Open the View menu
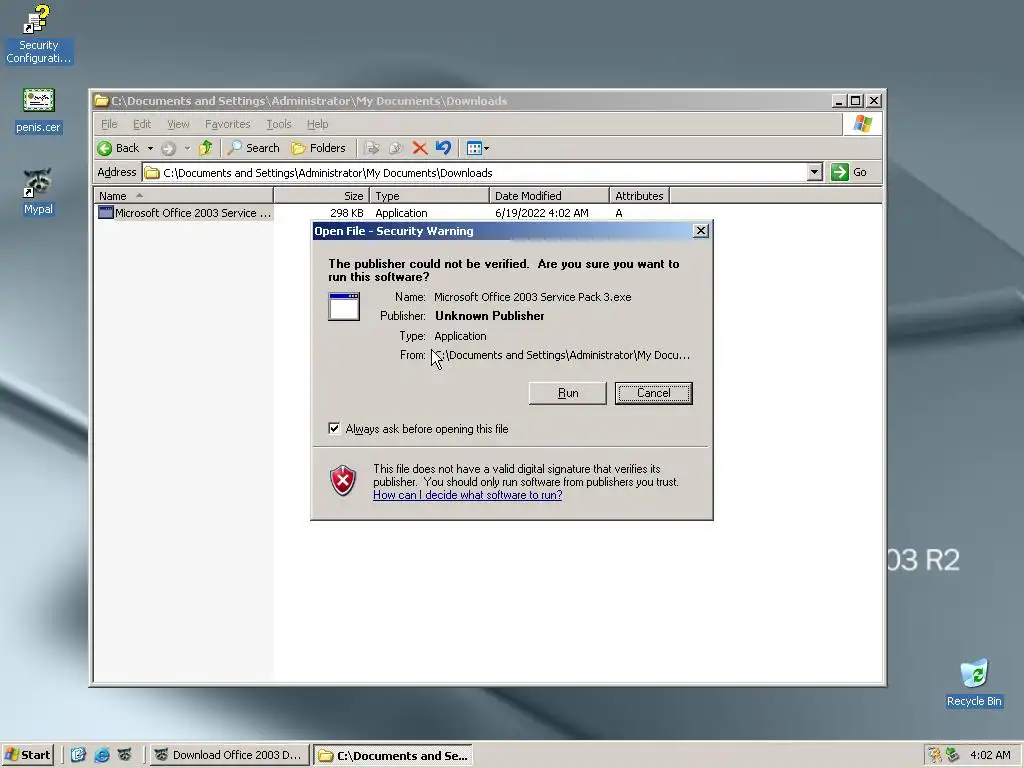 point(178,124)
